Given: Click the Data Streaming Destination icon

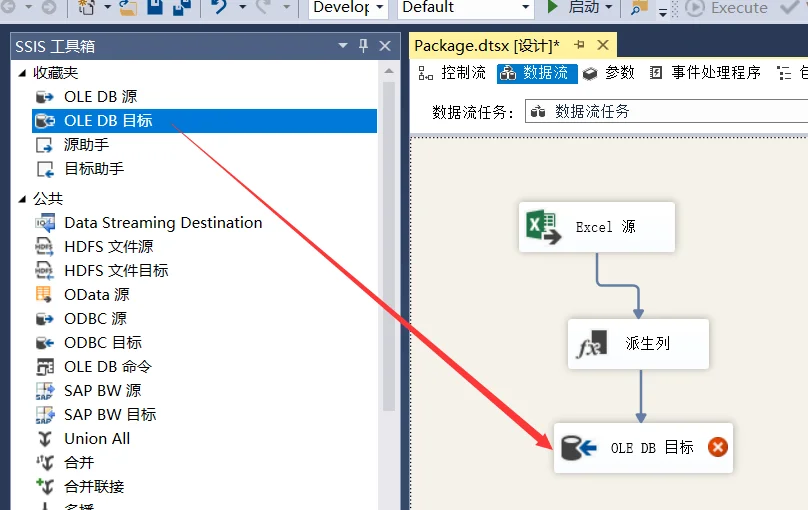Looking at the screenshot, I should pyautogui.click(x=45, y=223).
